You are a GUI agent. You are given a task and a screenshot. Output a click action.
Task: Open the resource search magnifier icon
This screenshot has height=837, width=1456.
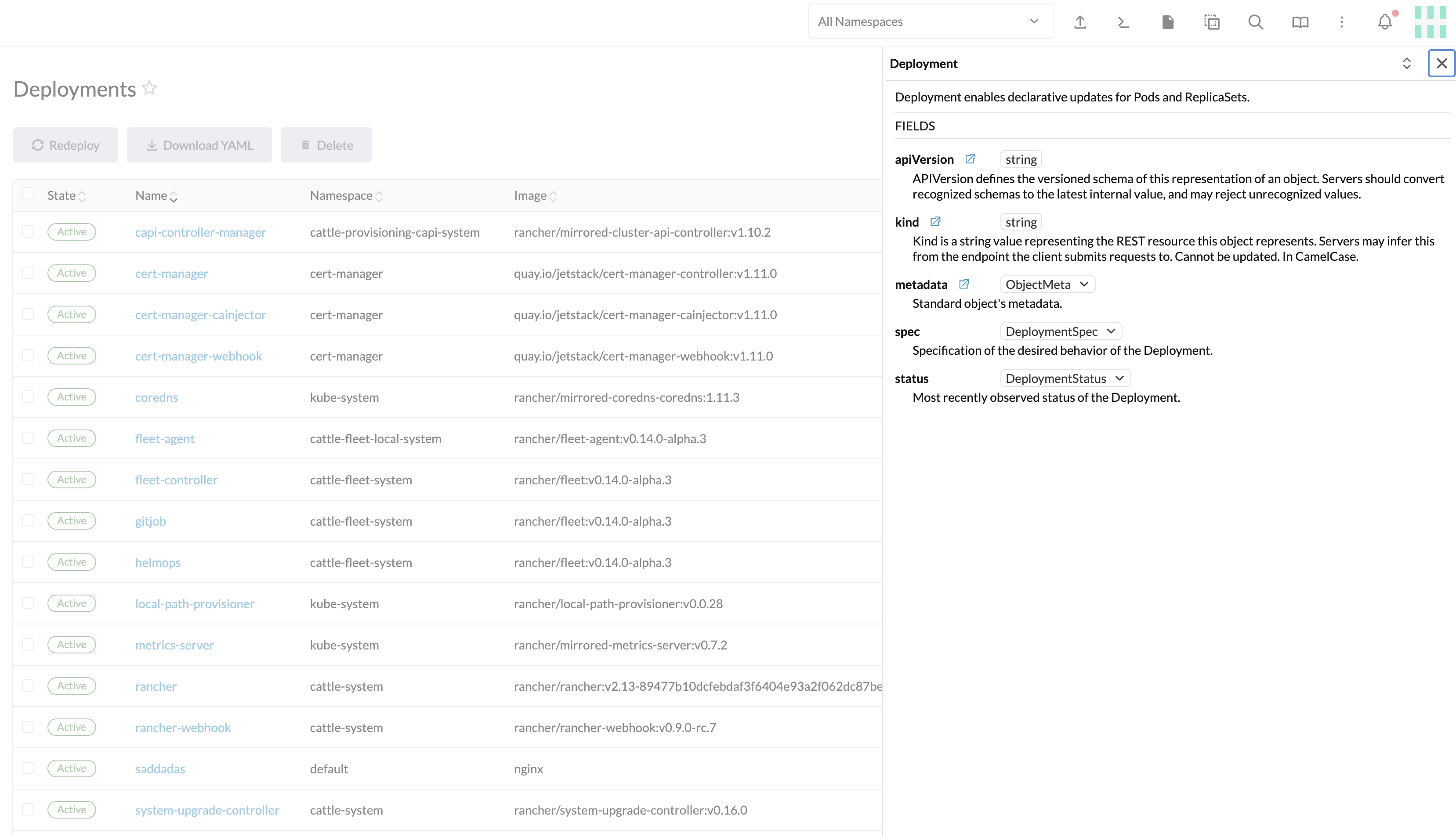coord(1255,22)
